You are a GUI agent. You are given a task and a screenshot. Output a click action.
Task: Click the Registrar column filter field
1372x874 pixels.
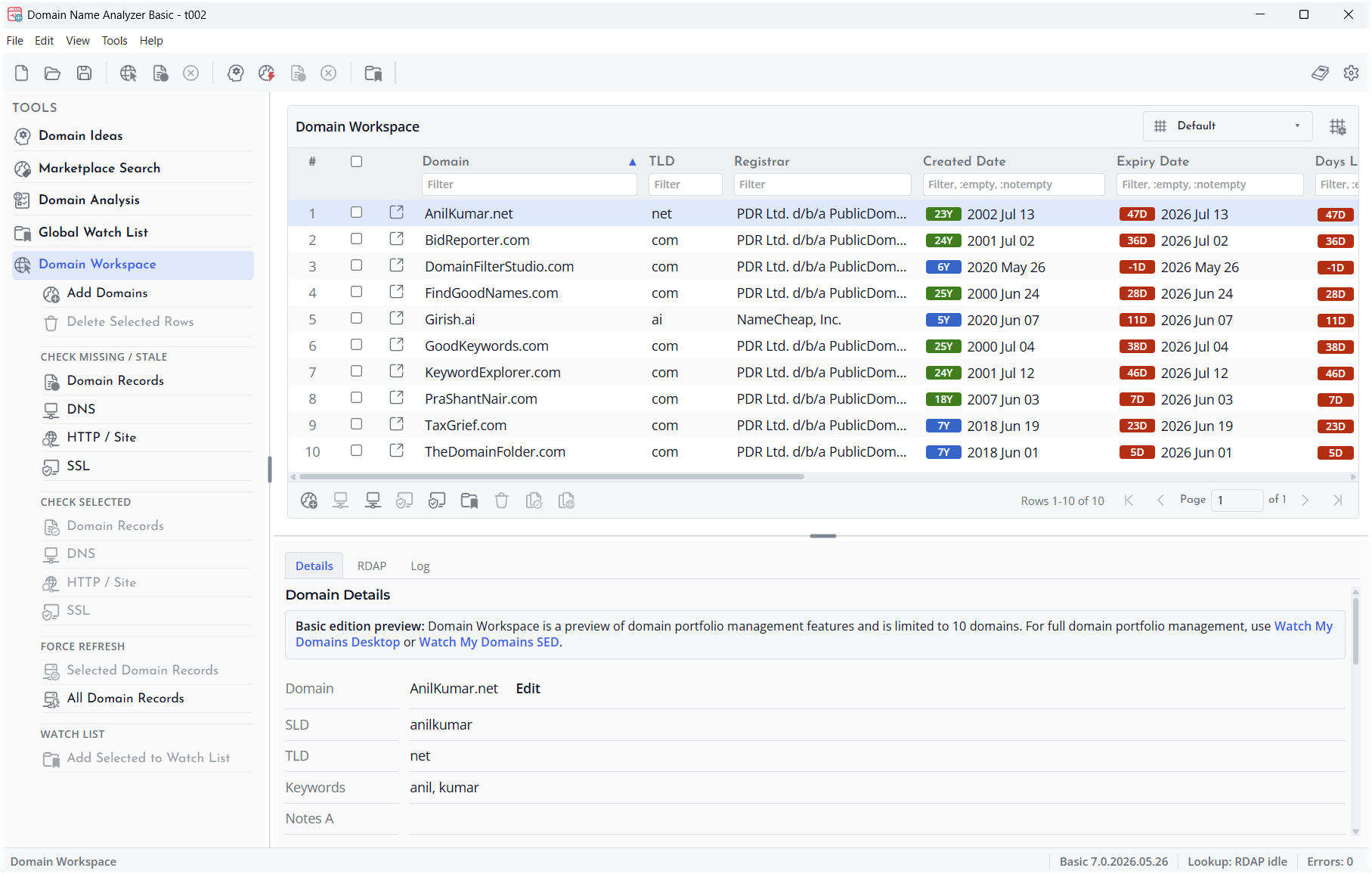click(x=822, y=184)
